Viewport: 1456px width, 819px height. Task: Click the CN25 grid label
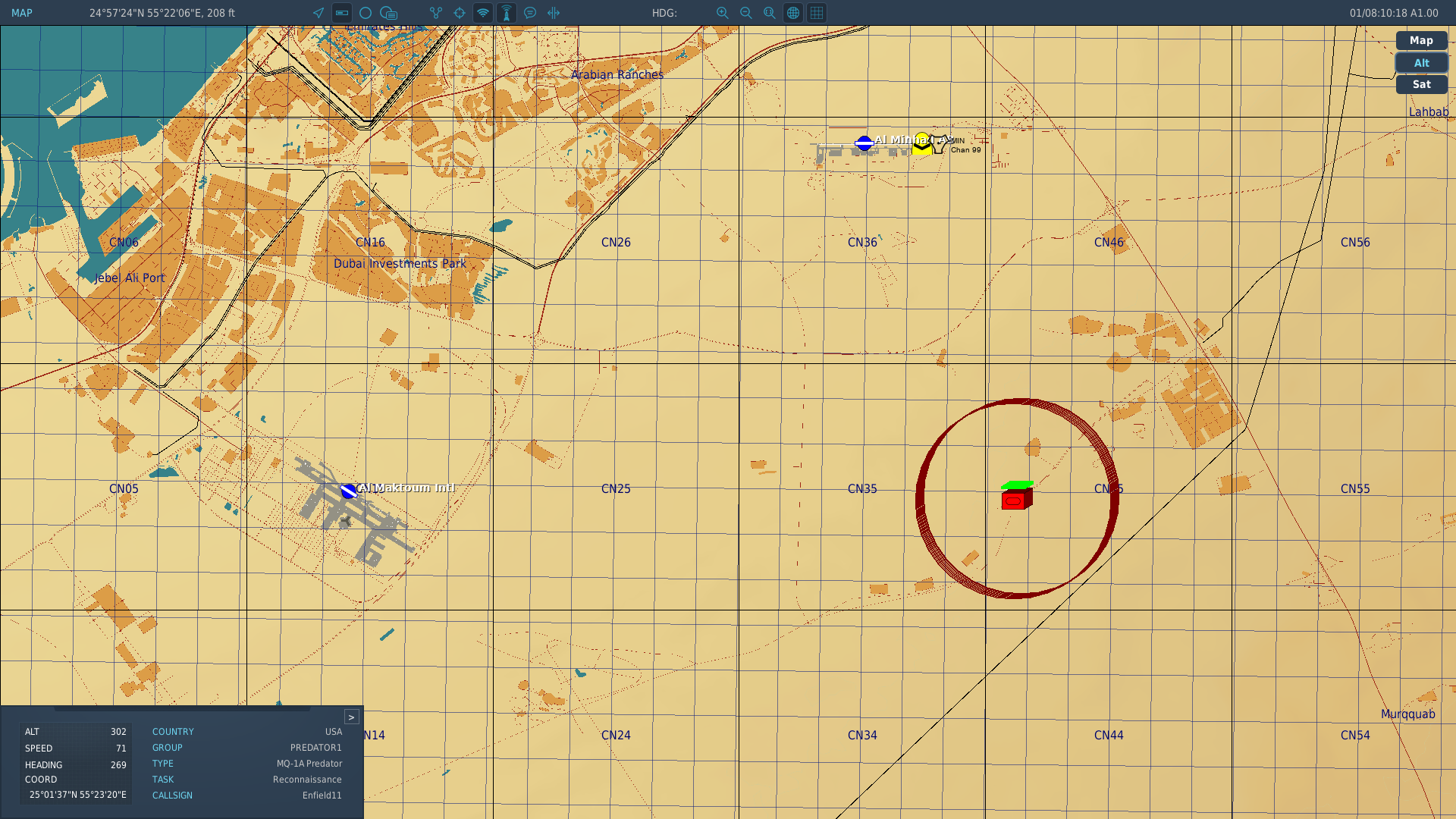[x=616, y=488]
